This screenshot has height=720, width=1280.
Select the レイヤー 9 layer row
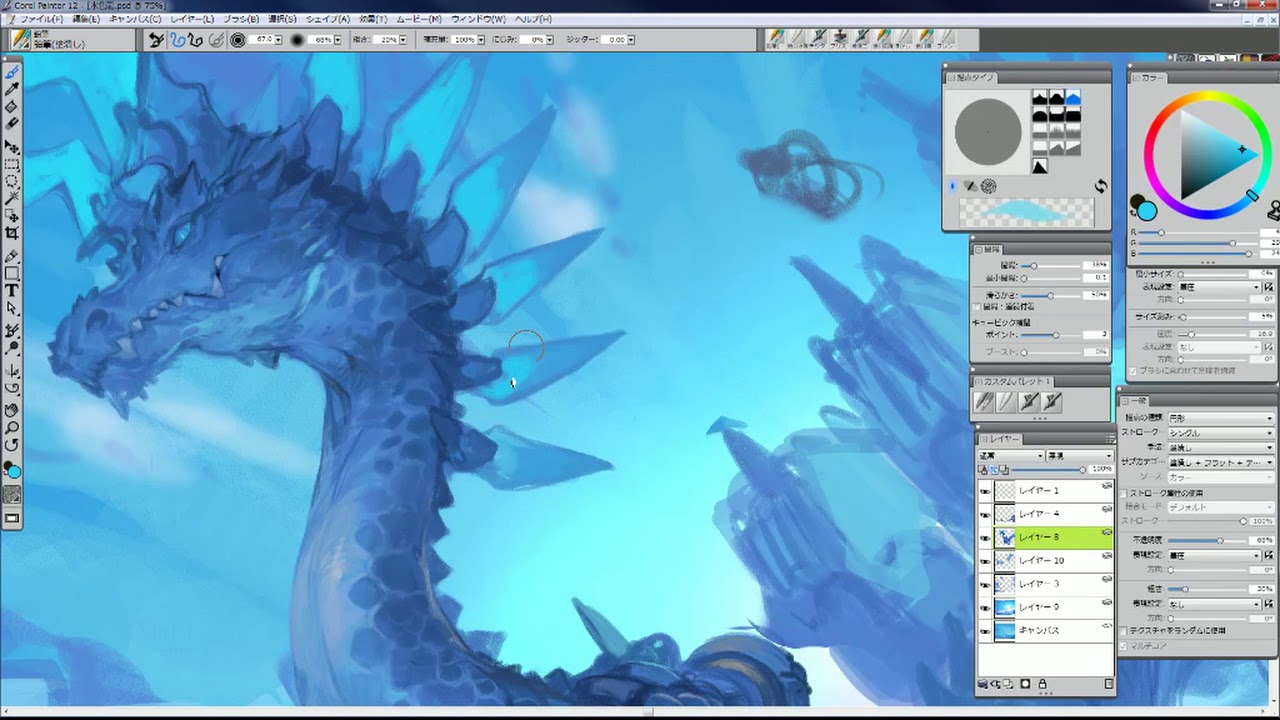(x=1046, y=607)
